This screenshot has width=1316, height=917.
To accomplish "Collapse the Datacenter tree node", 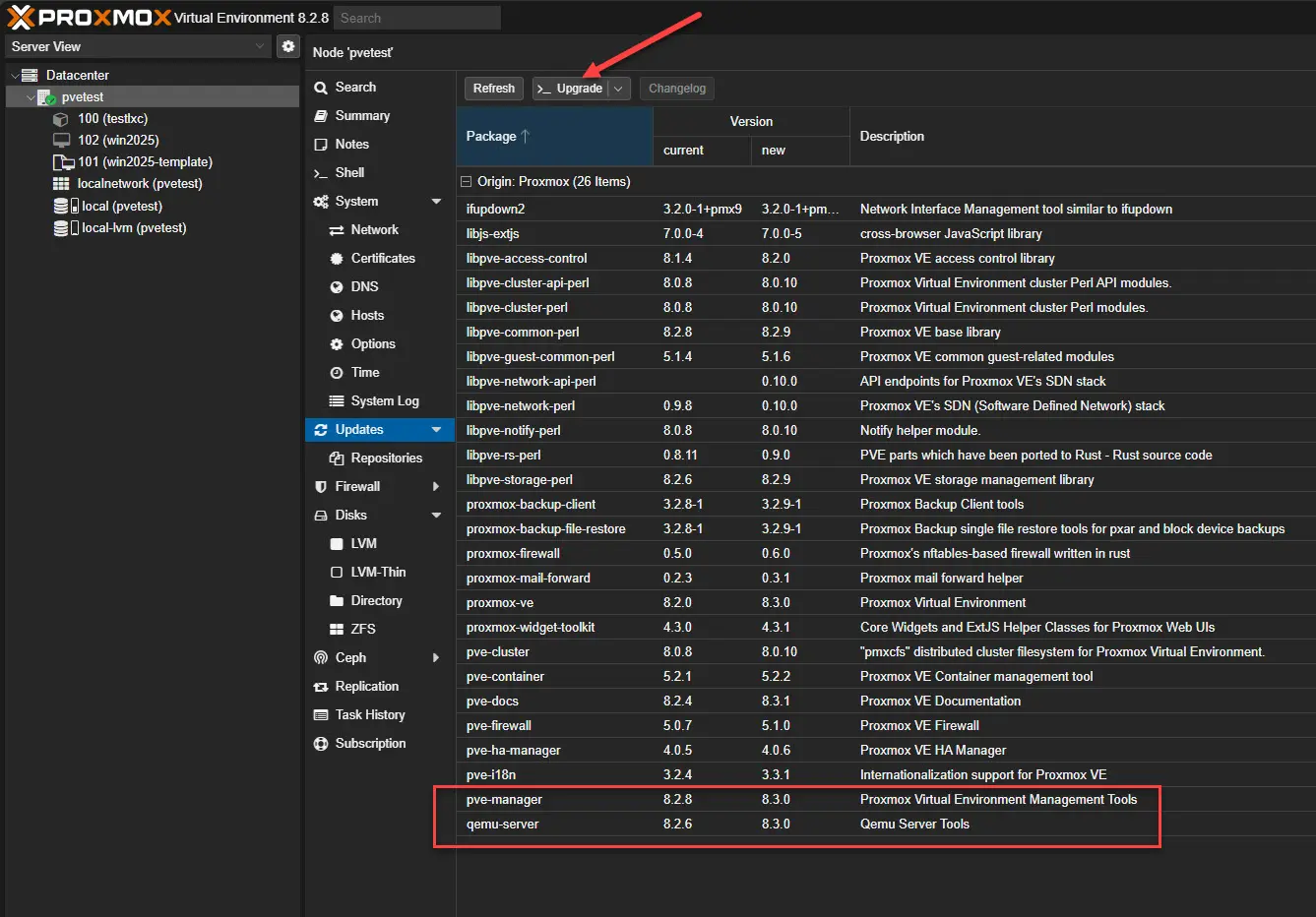I will [x=15, y=76].
